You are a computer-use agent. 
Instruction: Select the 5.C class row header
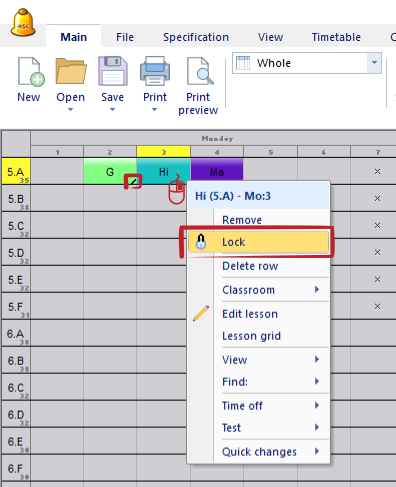coord(16,226)
